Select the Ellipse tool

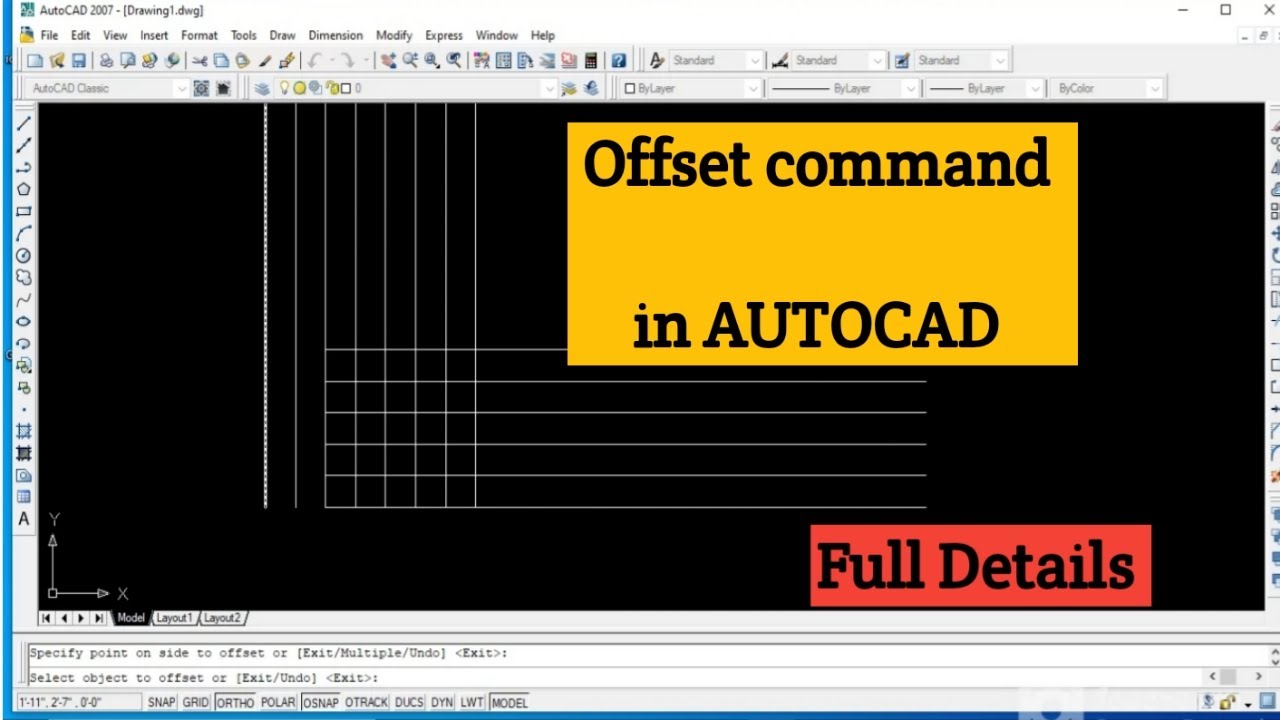(24, 321)
